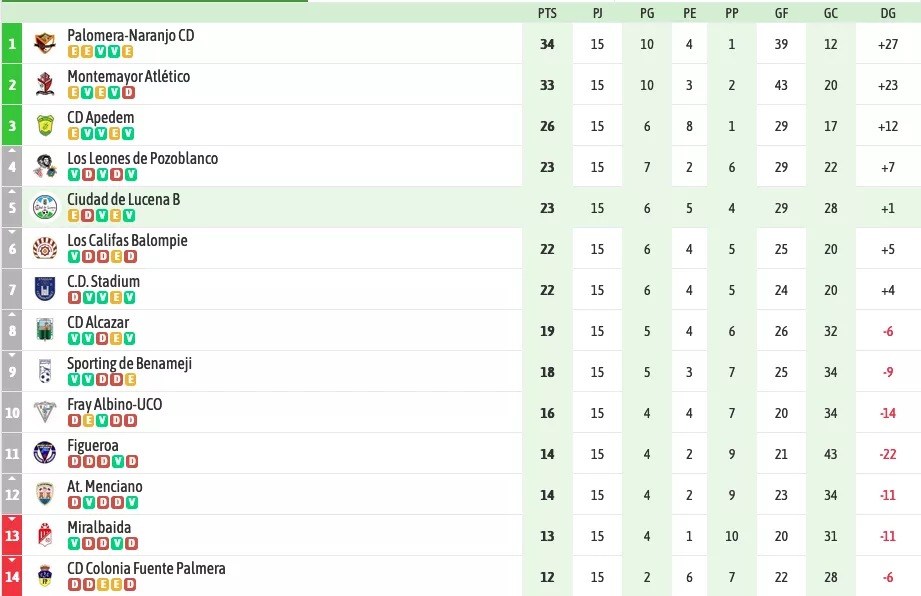Viewport: 921px width, 596px height.
Task: Click the Palomera-Naranjo CD team crest
Action: click(45, 43)
